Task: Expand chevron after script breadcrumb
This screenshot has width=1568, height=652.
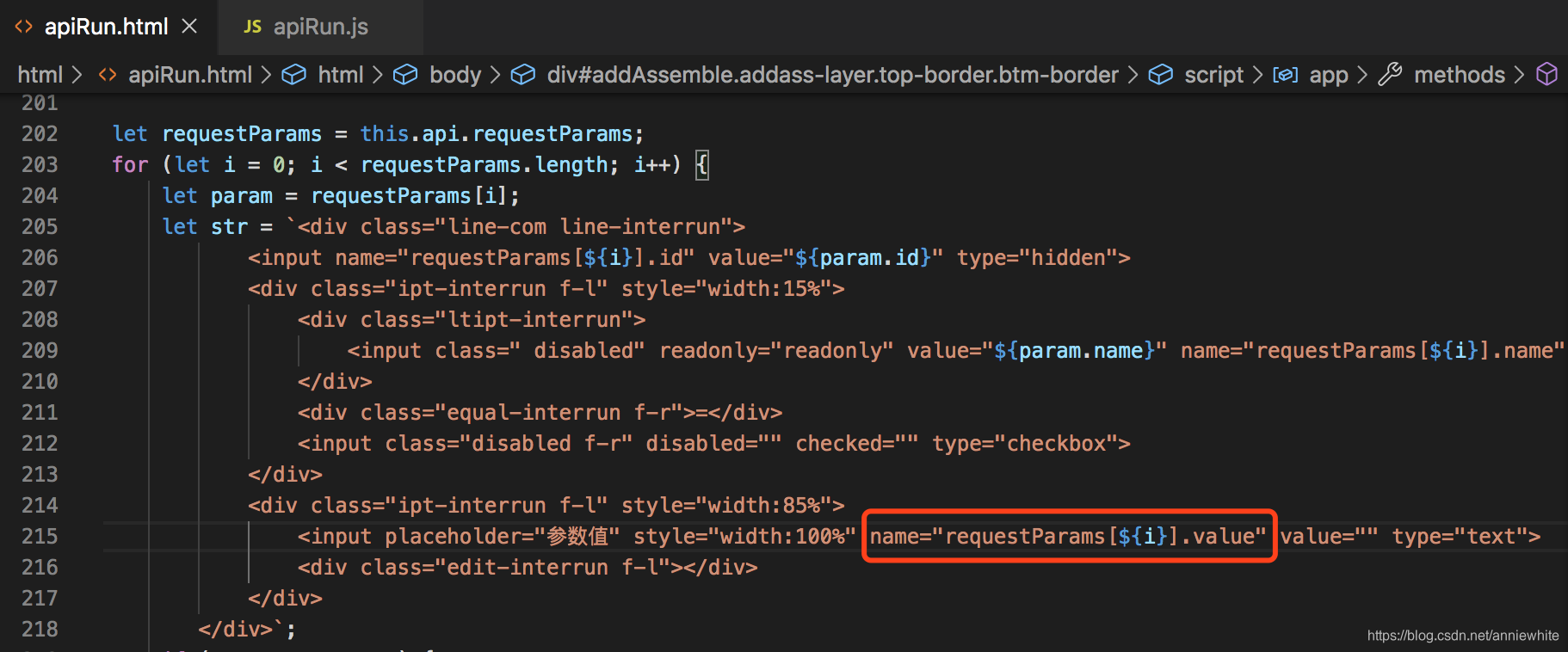Action: pyautogui.click(x=1257, y=75)
